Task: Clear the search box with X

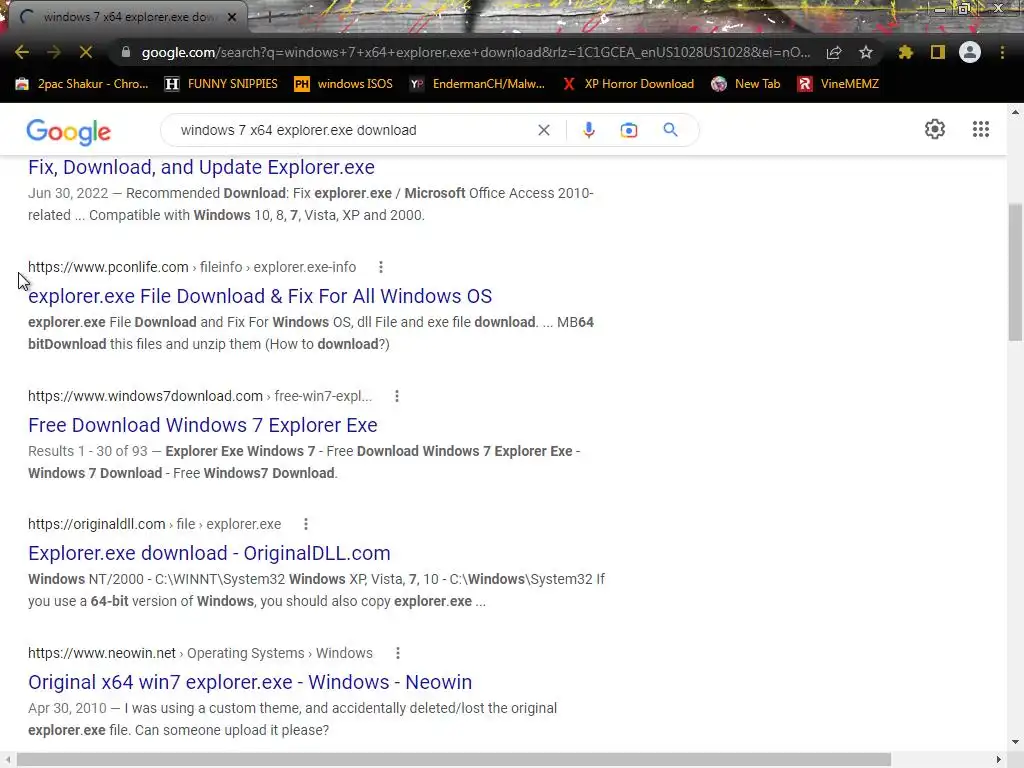Action: tap(543, 130)
